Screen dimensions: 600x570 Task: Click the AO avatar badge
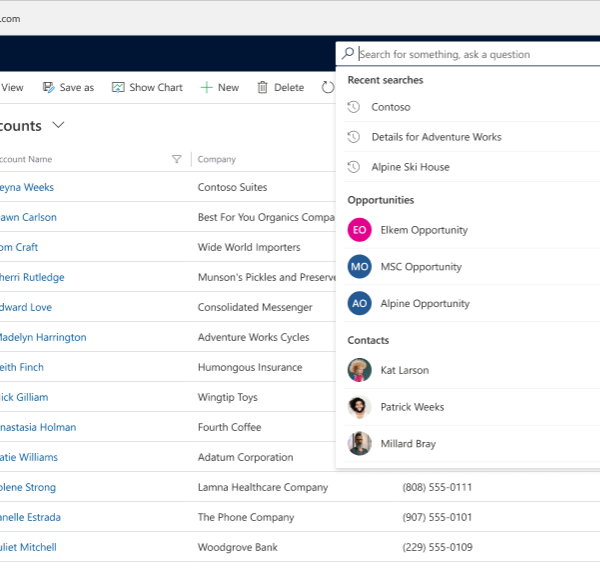point(359,303)
